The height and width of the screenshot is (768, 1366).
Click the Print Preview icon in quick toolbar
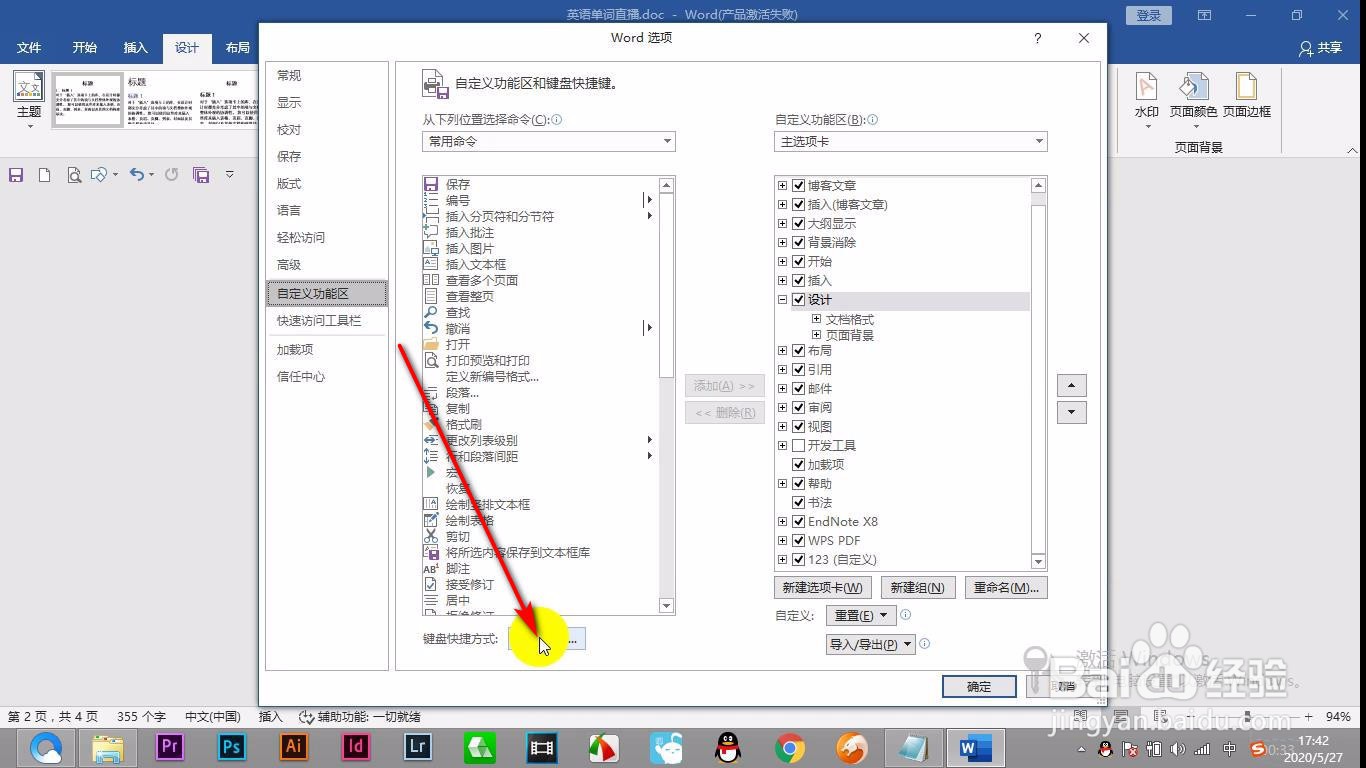(74, 175)
